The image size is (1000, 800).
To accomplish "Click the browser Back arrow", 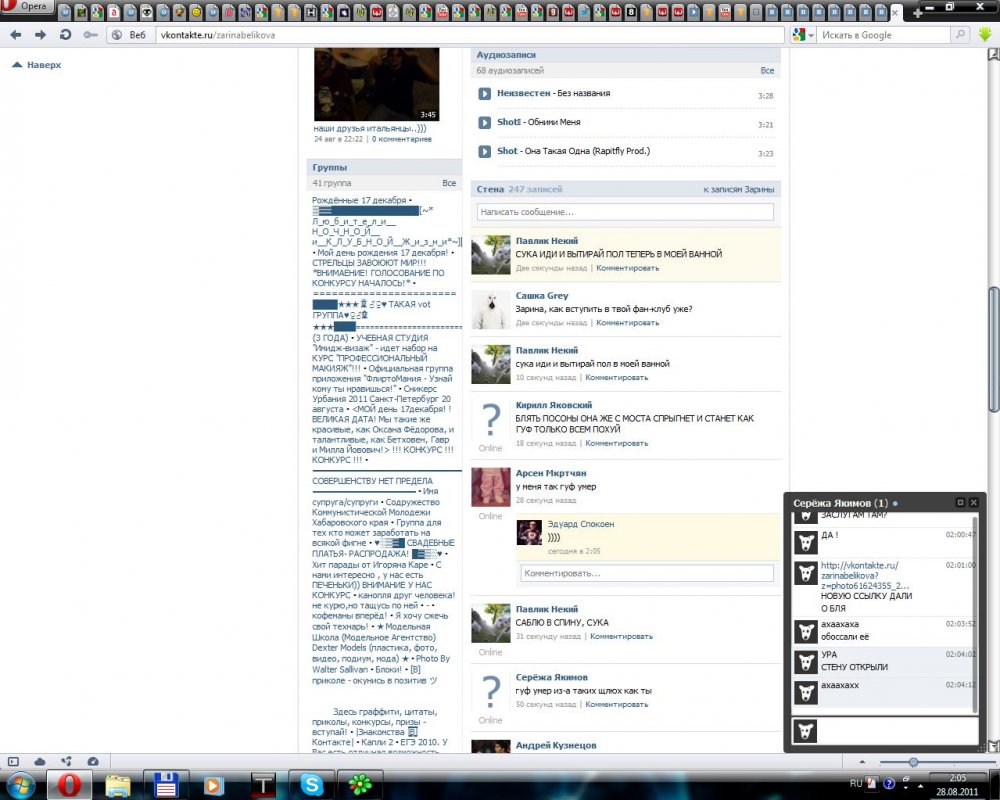I will (x=16, y=35).
